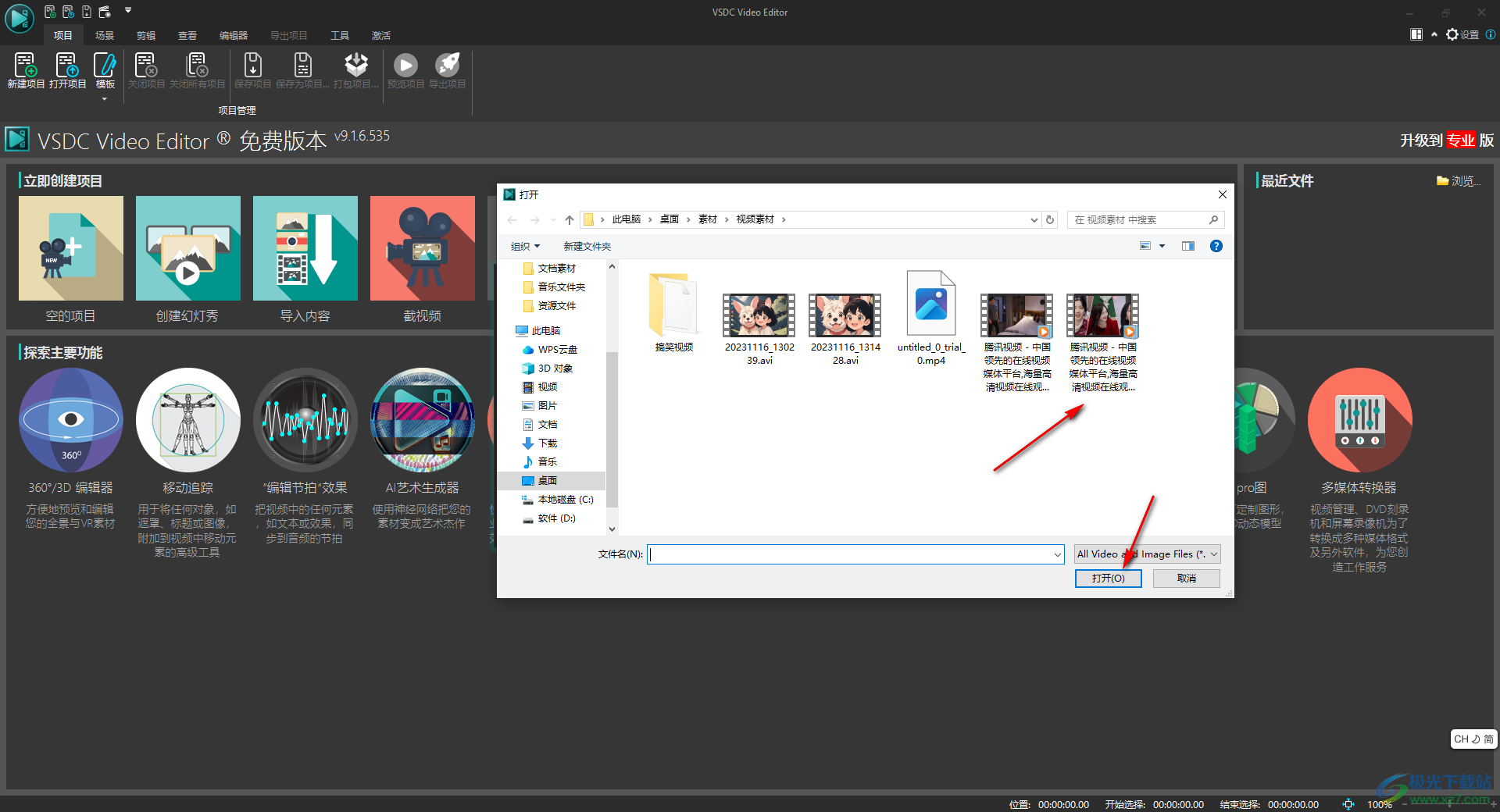Expand recent locations dropdown in dialog

pos(553,220)
